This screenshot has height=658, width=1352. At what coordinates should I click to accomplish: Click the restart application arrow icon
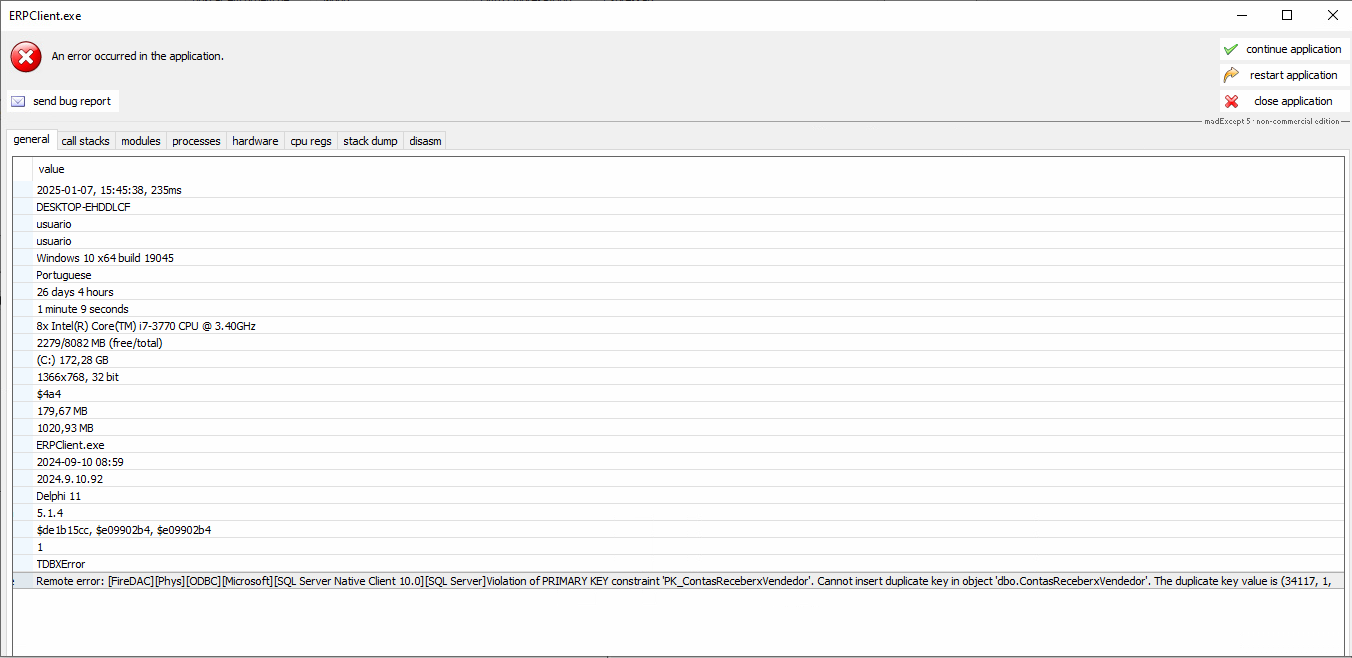(x=1231, y=75)
